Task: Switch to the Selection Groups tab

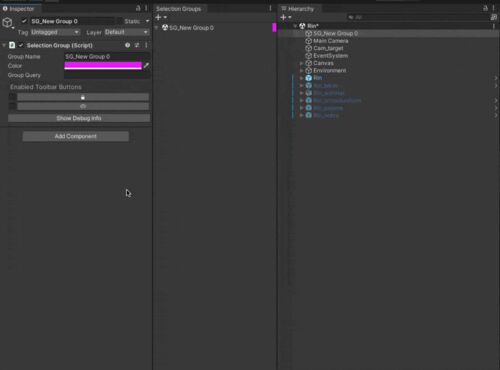Action: 179,9
